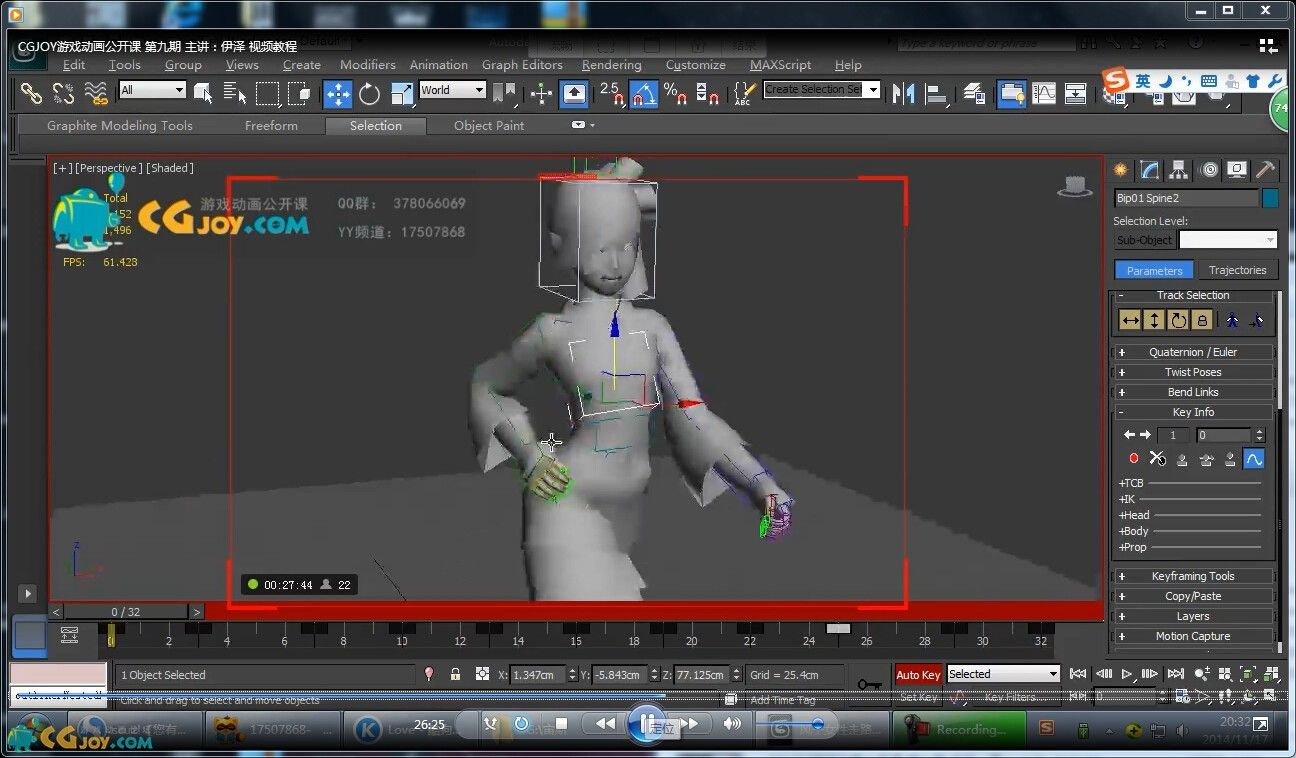Click Body Horizontal in Track Selection
This screenshot has height=758, width=1296.
1130,320
